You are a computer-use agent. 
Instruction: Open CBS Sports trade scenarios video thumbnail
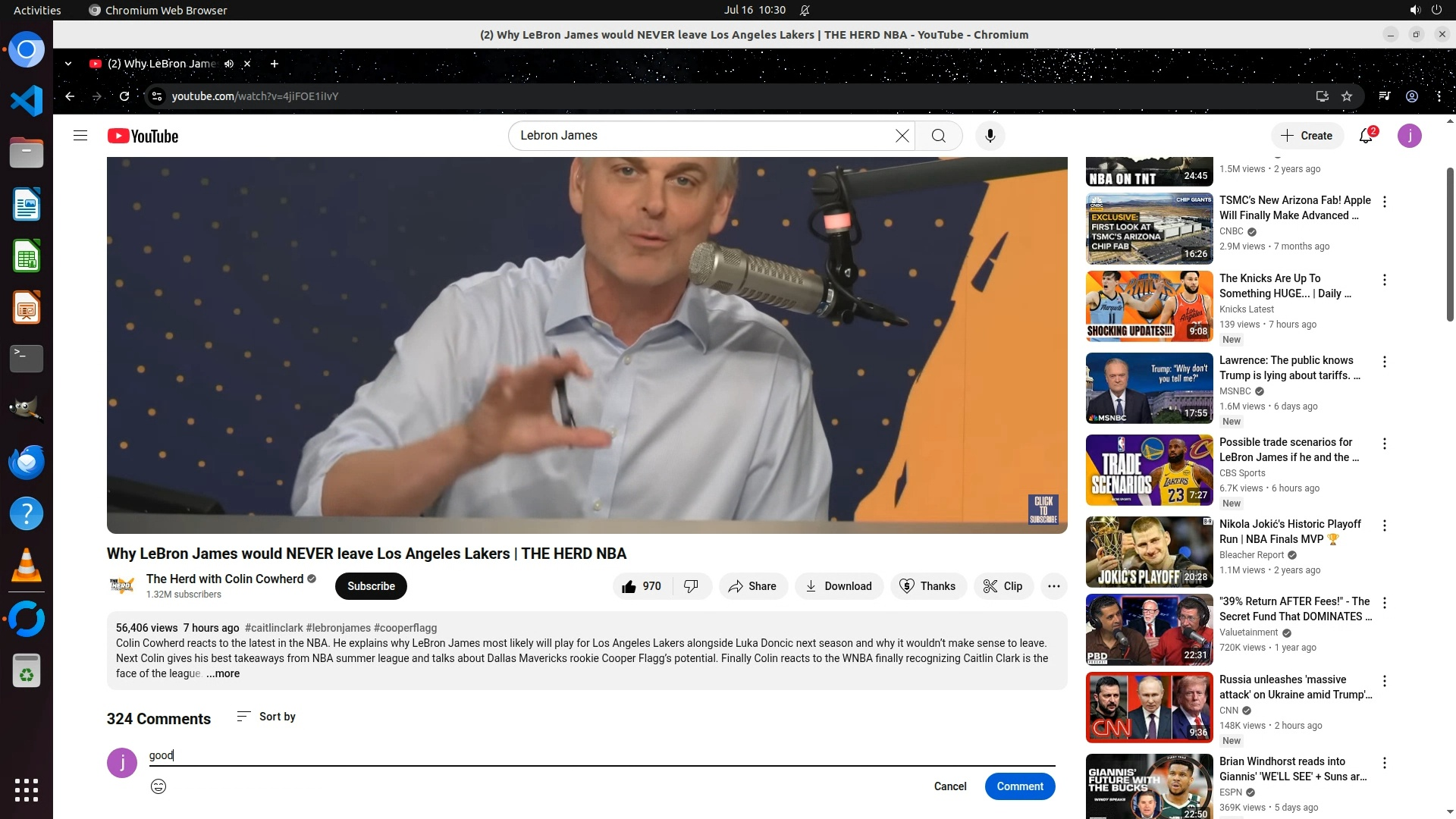pos(1149,470)
